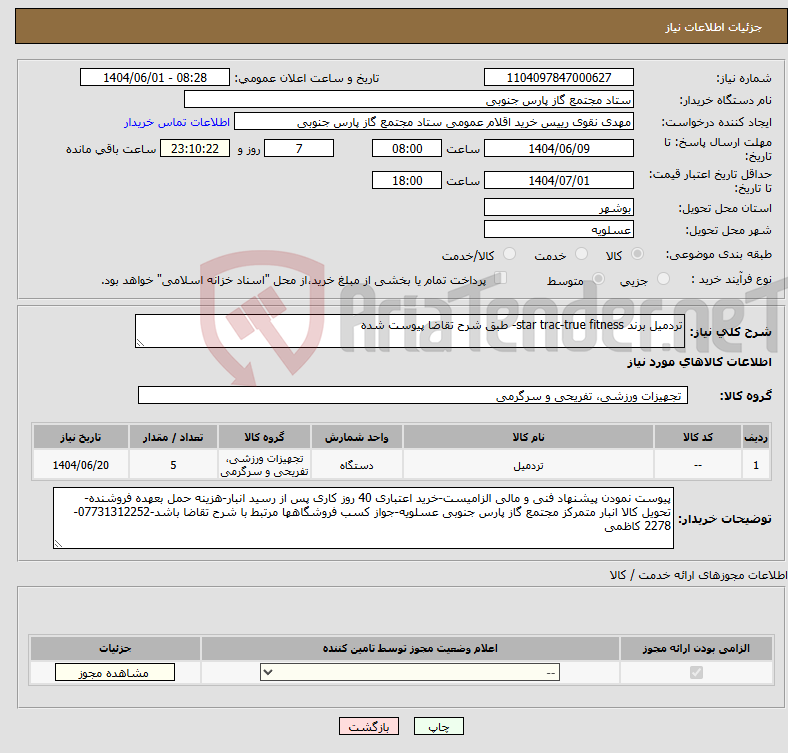The width and height of the screenshot is (788, 753).
Task: Click the نام کالا column header
Action: pyautogui.click(x=528, y=437)
